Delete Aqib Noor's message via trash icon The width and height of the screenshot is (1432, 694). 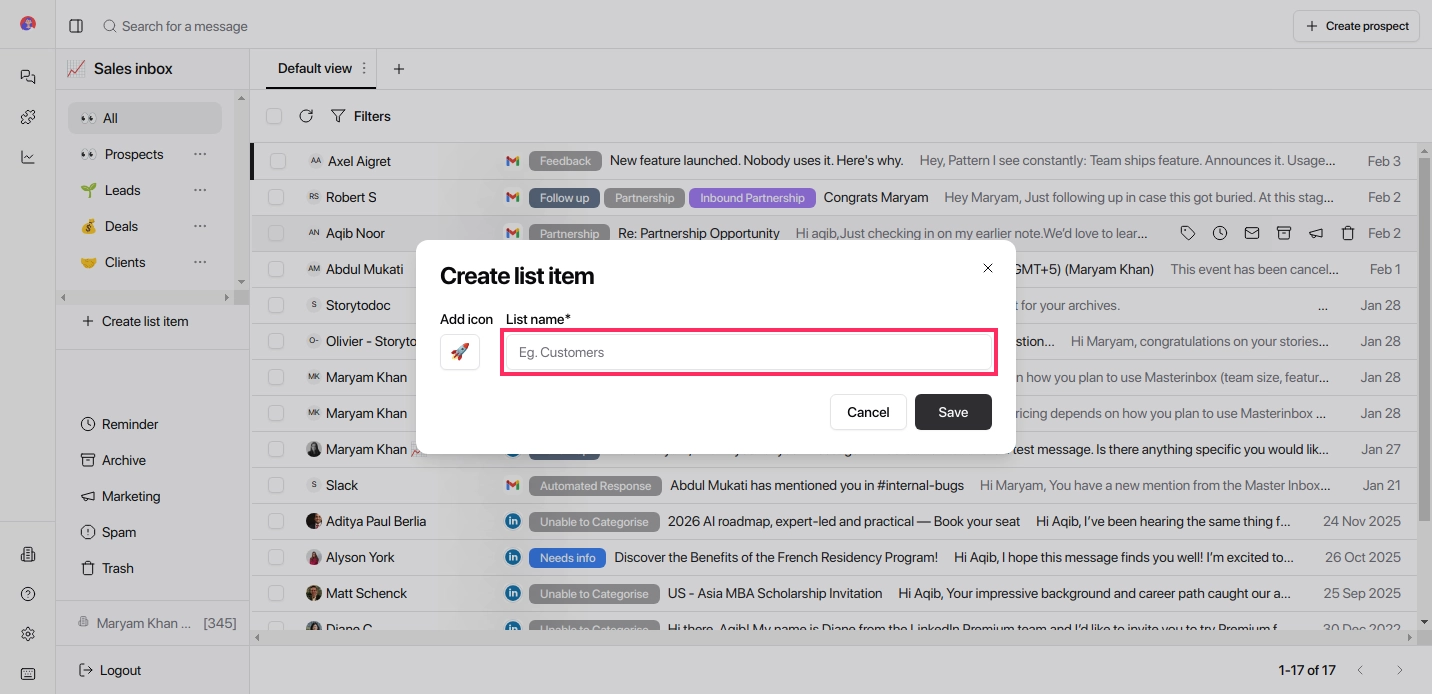tap(1348, 233)
